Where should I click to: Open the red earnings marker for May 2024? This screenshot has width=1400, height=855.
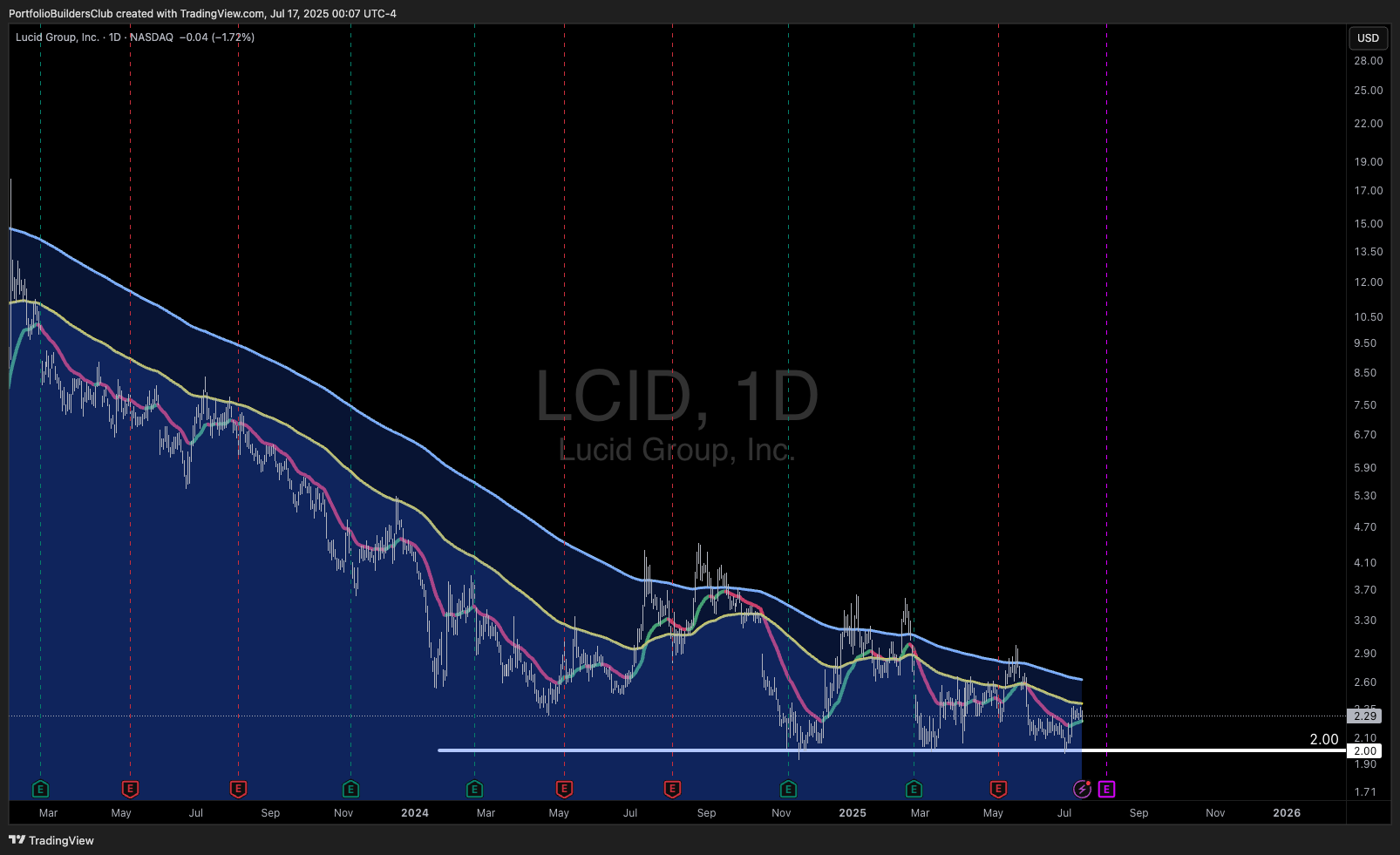pos(564,790)
